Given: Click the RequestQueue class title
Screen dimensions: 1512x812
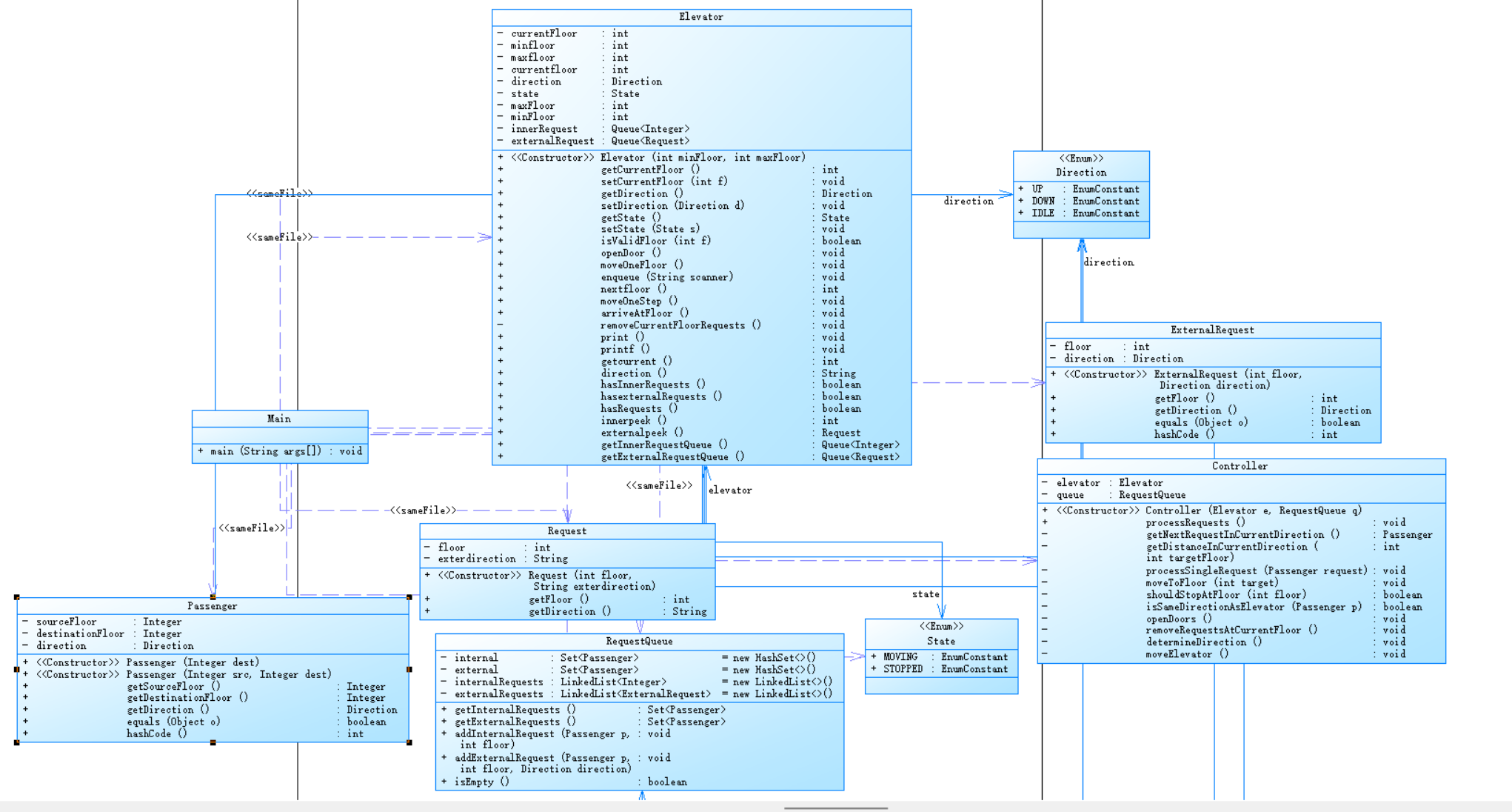Looking at the screenshot, I should [x=639, y=642].
